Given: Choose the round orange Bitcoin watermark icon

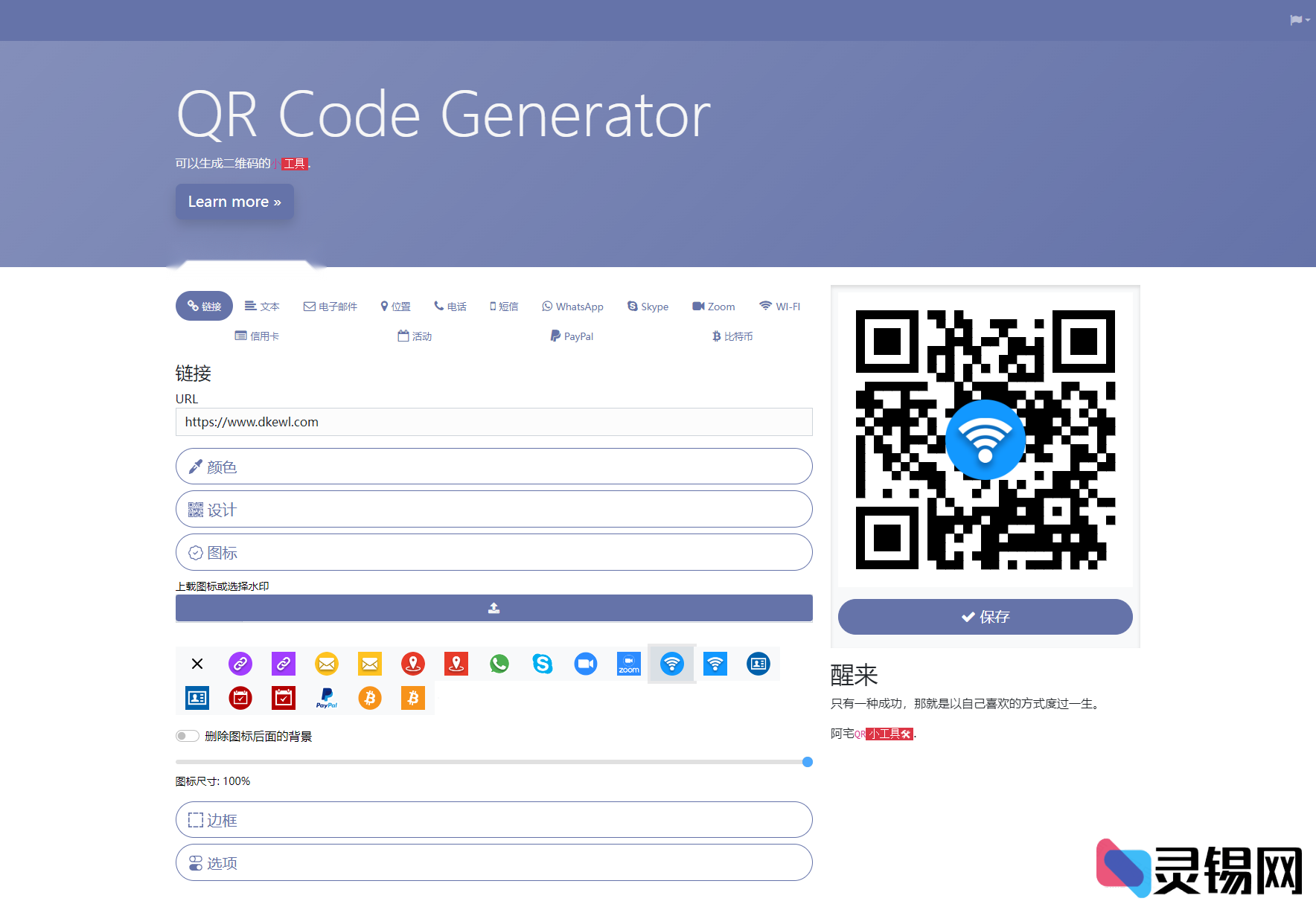Looking at the screenshot, I should 370,698.
